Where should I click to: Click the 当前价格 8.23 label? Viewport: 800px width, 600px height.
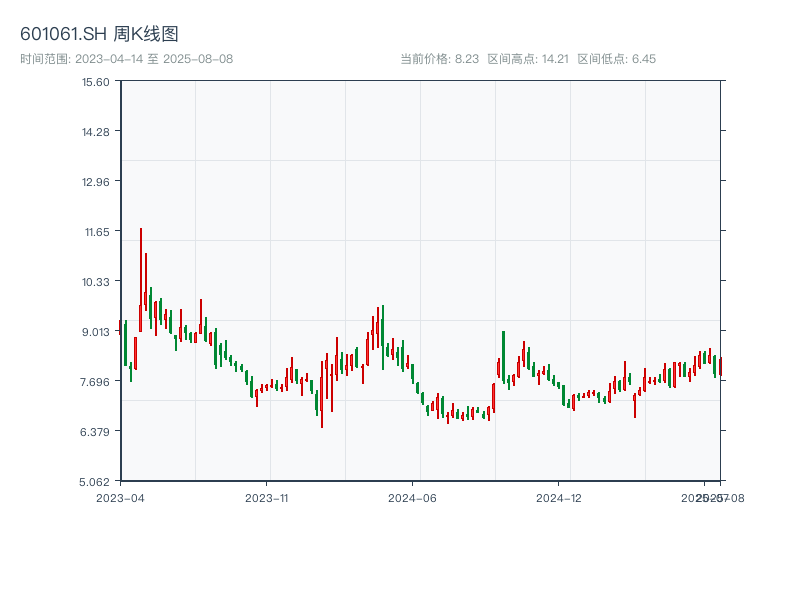pyautogui.click(x=439, y=59)
